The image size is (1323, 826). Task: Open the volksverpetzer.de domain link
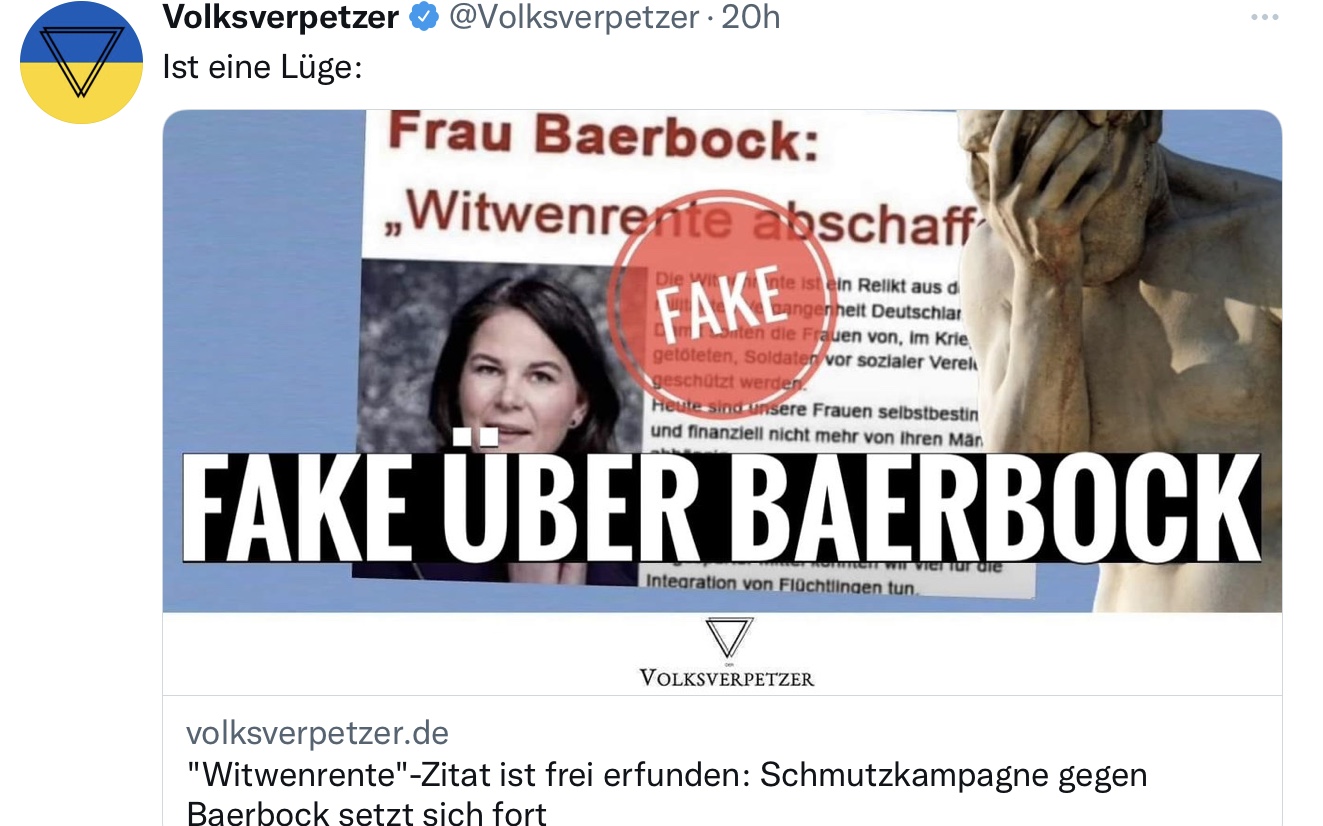318,733
